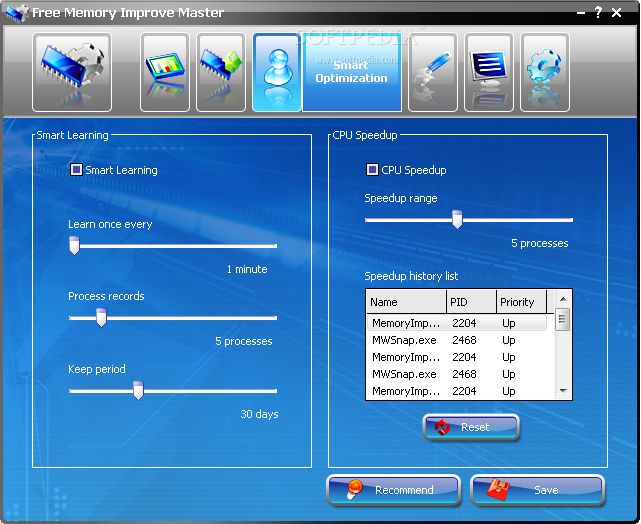
Task: Enable the CPU Speedup checkbox
Action: click(372, 169)
